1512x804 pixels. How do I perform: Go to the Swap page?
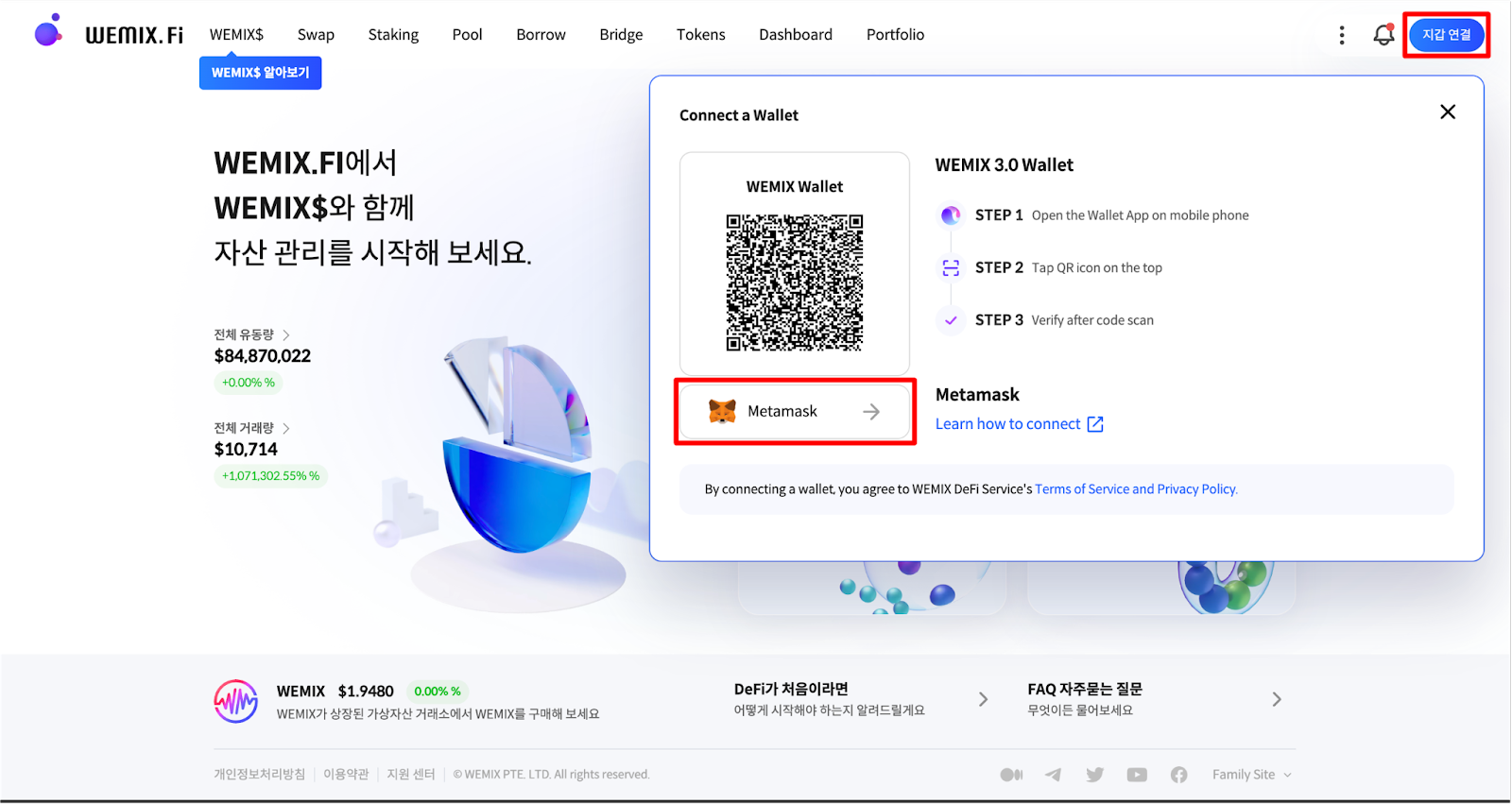(x=316, y=35)
